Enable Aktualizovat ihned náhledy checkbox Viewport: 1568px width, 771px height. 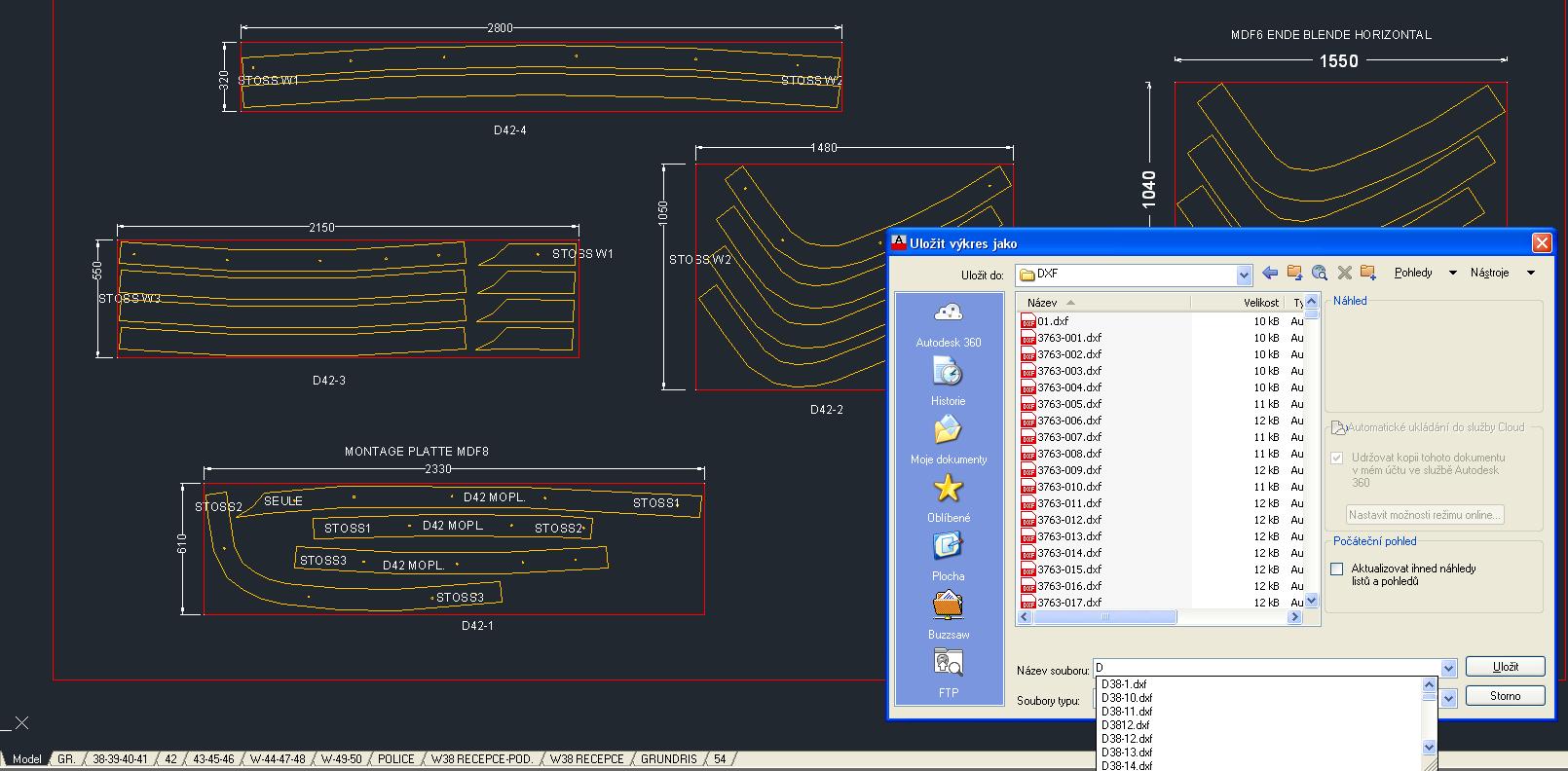[1337, 569]
